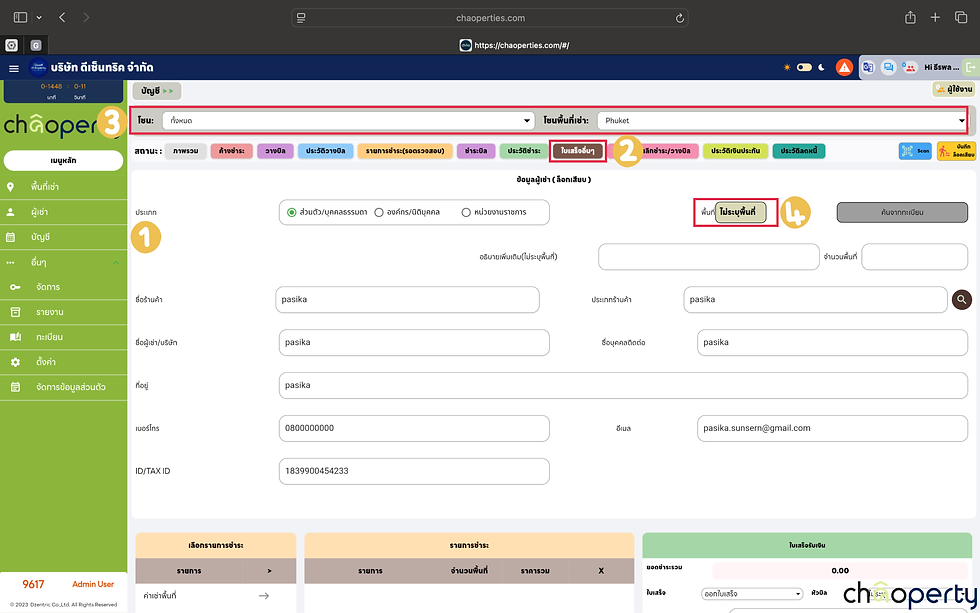The image size is (980, 613).
Task: Click the orange บันทึกล็อคเสียบ icon button
Action: point(956,151)
